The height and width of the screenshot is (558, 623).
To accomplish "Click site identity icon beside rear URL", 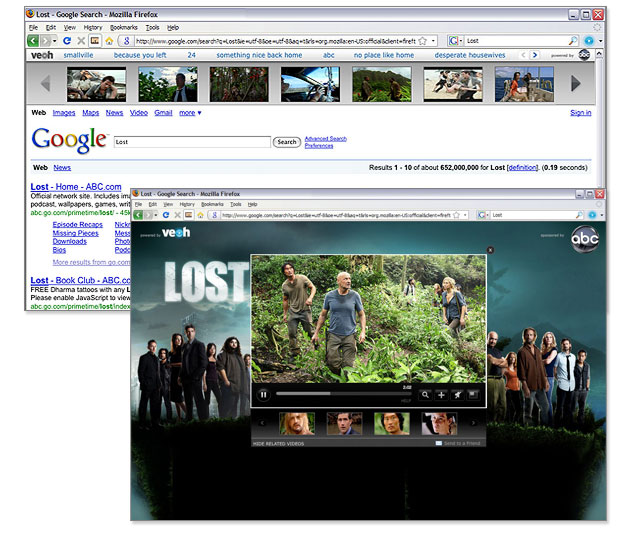I will [126, 41].
